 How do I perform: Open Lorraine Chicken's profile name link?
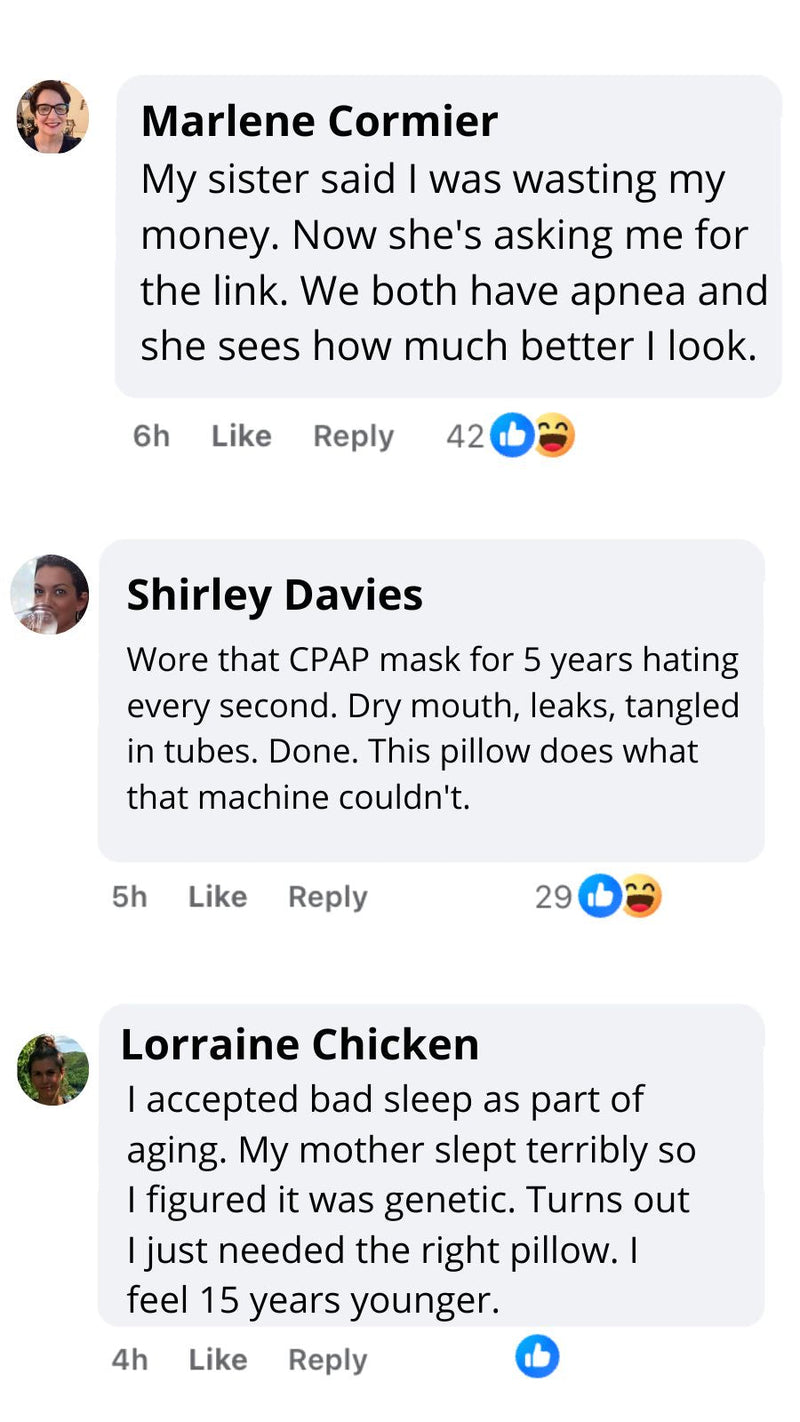pyautogui.click(x=299, y=1045)
